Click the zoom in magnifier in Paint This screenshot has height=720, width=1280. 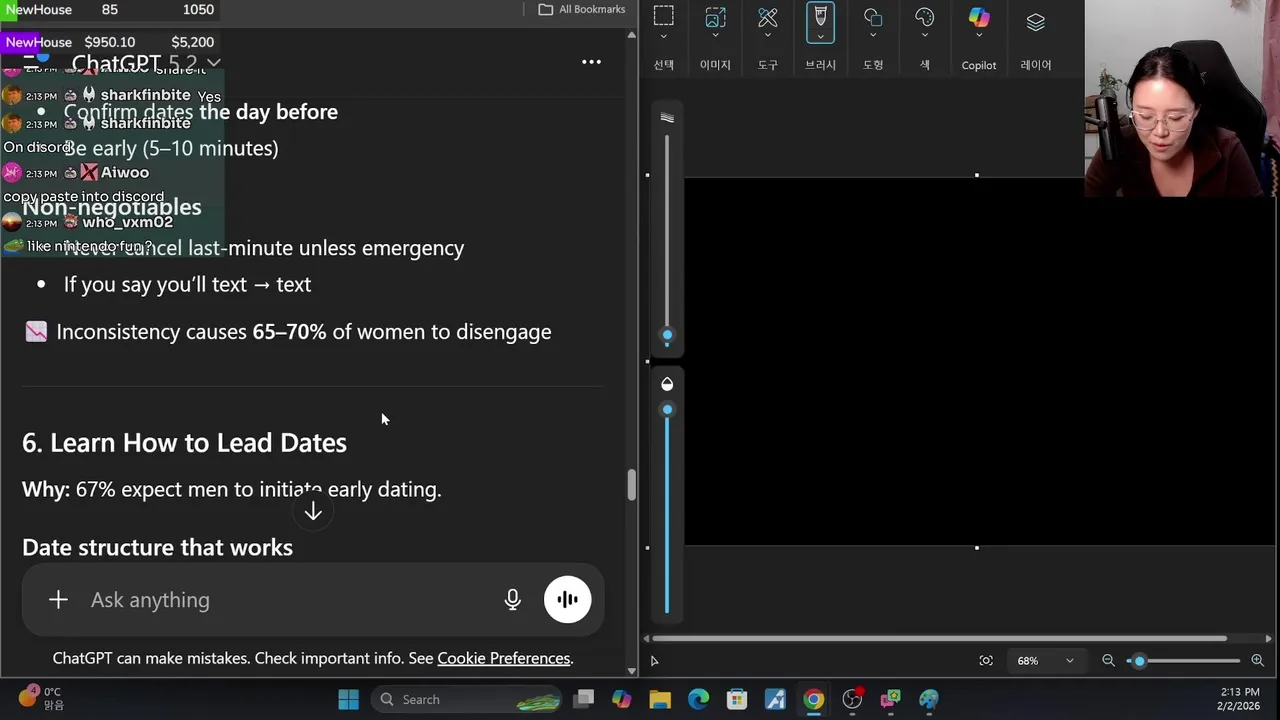(1257, 660)
